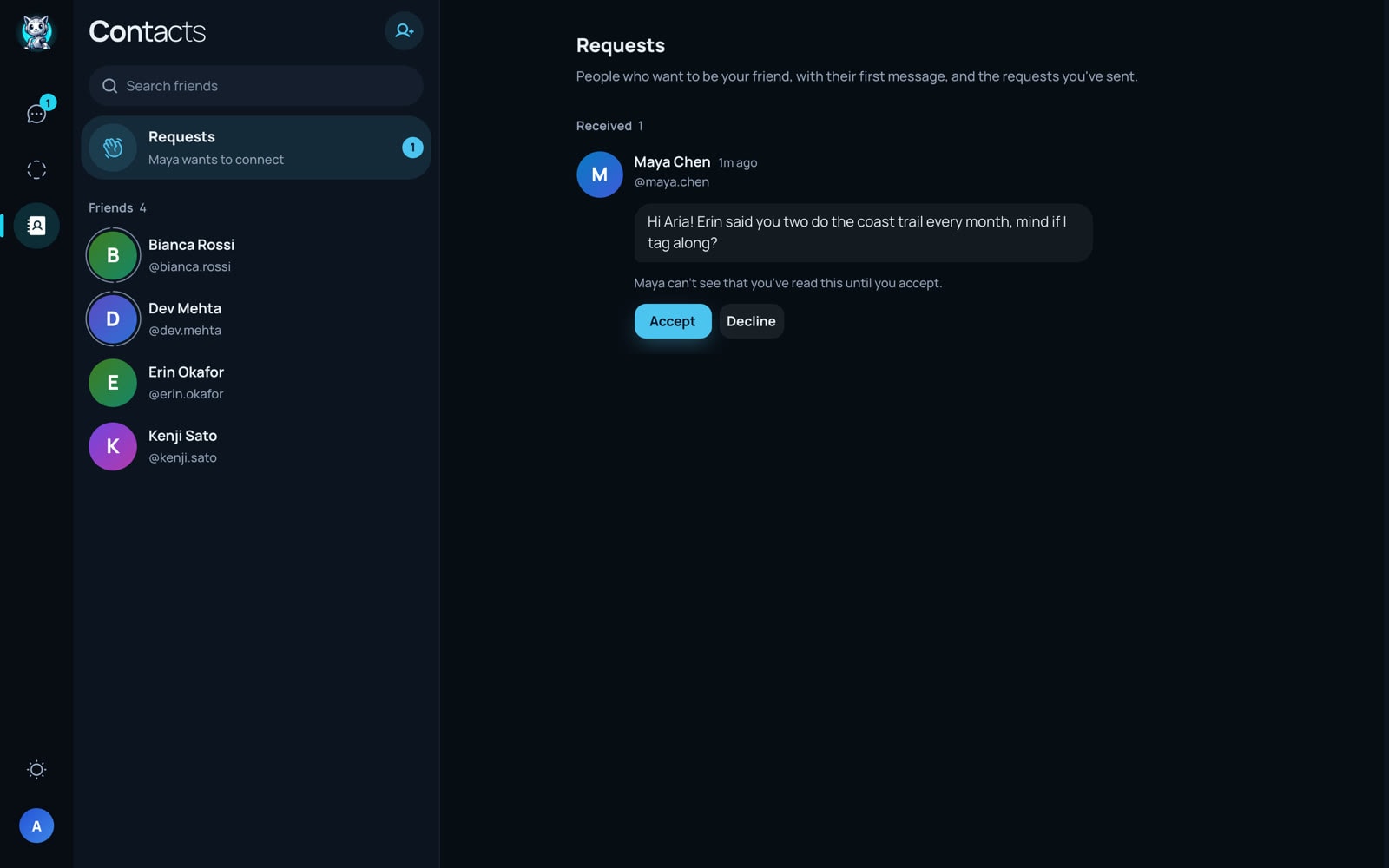The height and width of the screenshot is (868, 1389).
Task: Click Maya Chen's avatar
Action: coord(600,174)
